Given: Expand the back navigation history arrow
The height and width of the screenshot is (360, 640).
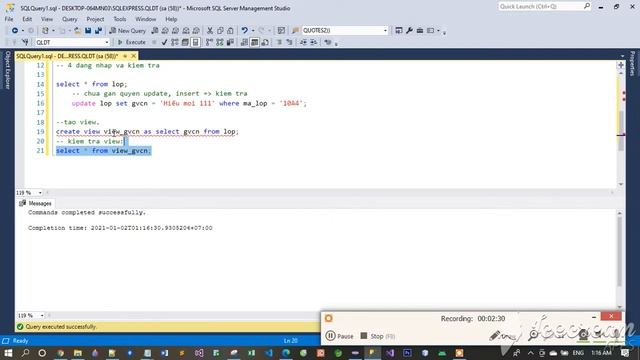Looking at the screenshot, I should (x=23, y=31).
